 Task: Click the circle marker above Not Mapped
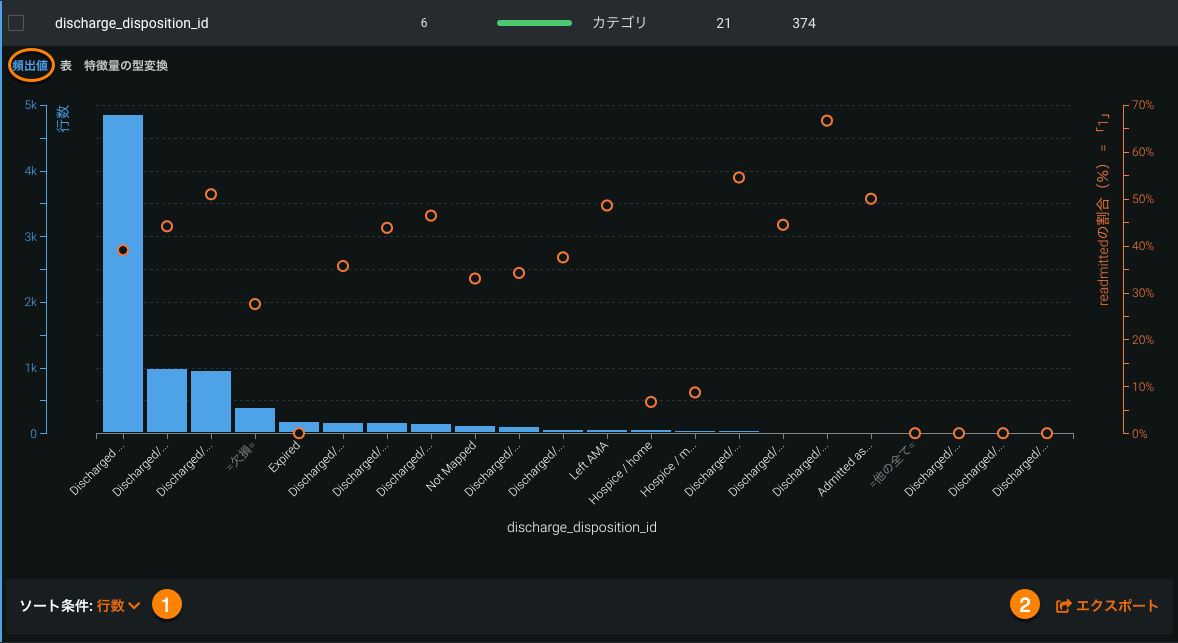(x=475, y=279)
